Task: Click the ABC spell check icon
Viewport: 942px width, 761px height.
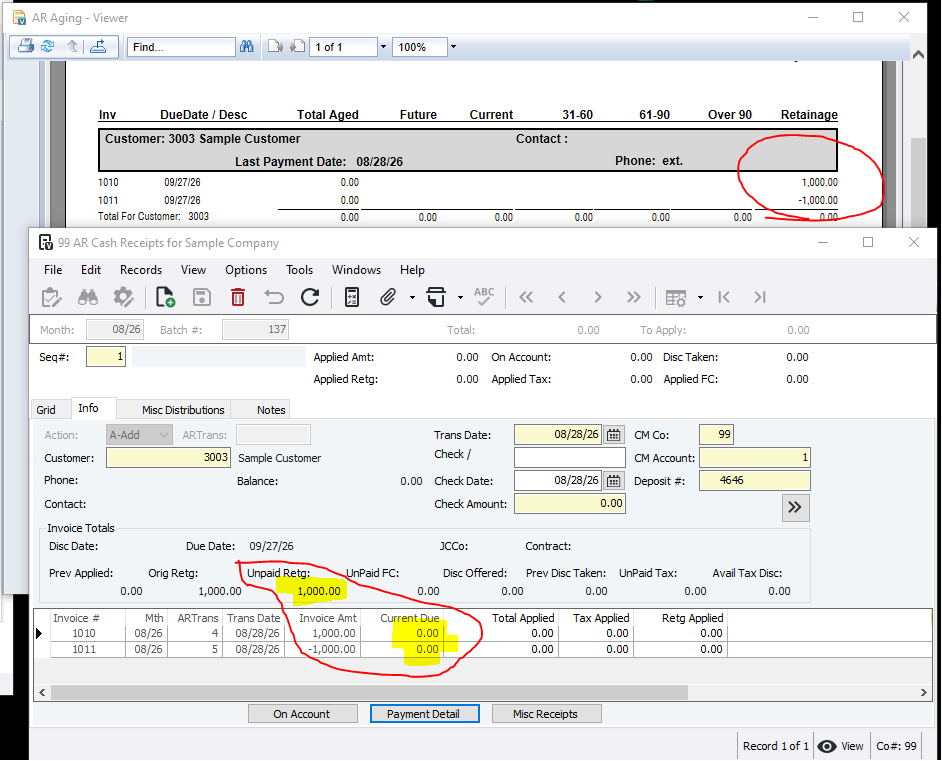Action: pyautogui.click(x=484, y=297)
